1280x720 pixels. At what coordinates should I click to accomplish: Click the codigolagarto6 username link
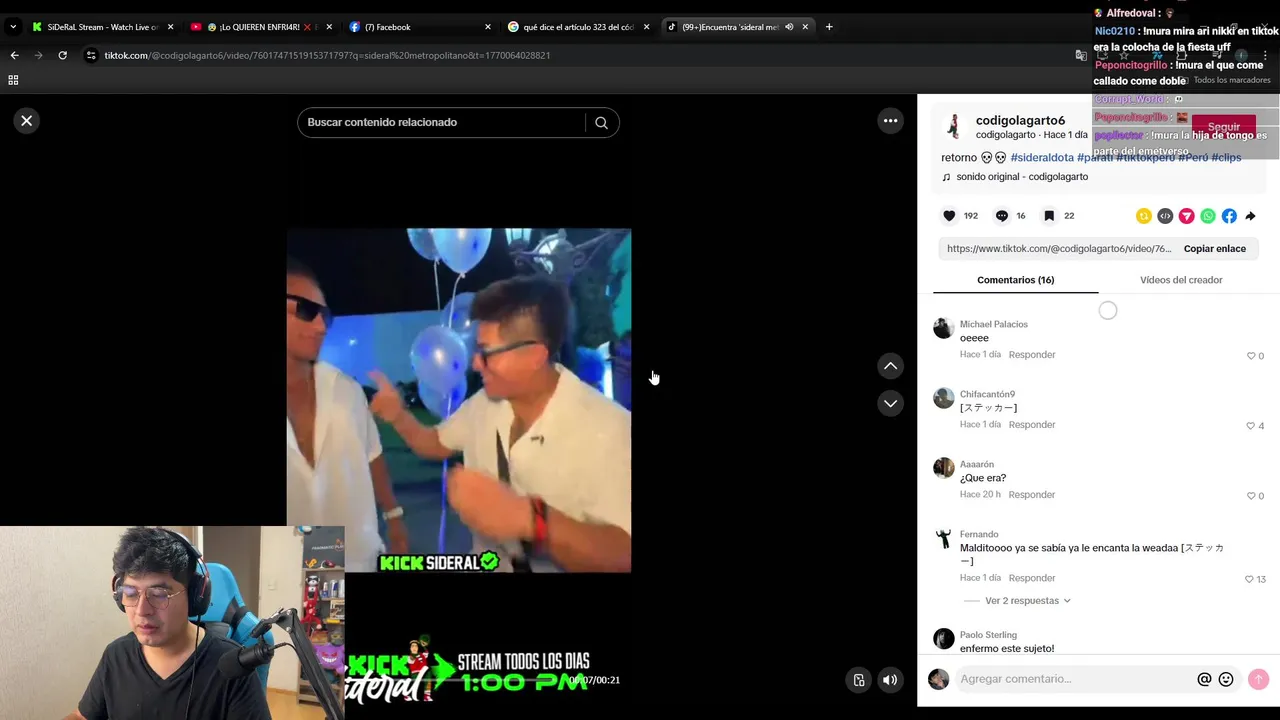click(1020, 121)
